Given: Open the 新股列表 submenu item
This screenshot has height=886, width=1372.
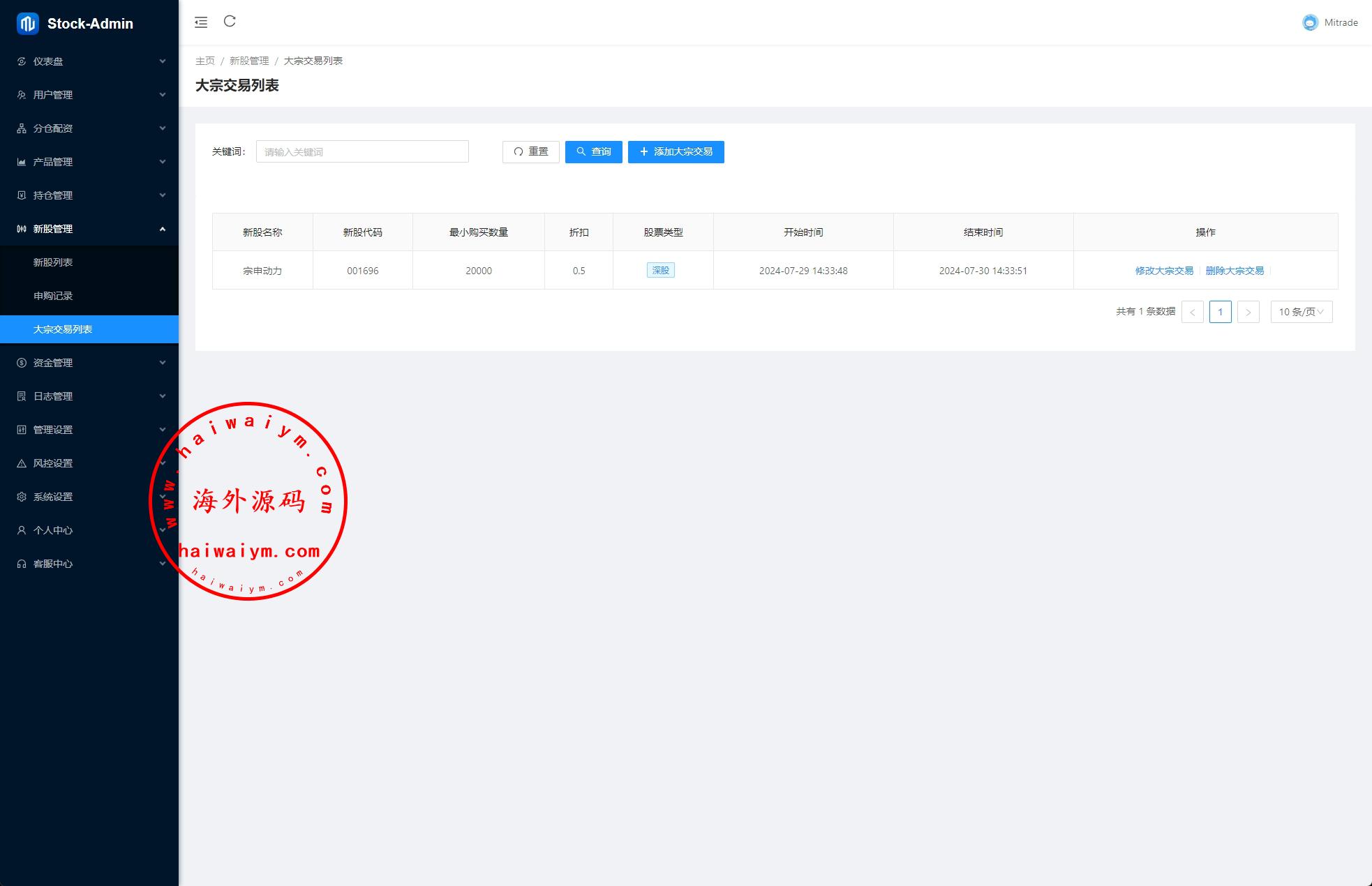Looking at the screenshot, I should (53, 262).
